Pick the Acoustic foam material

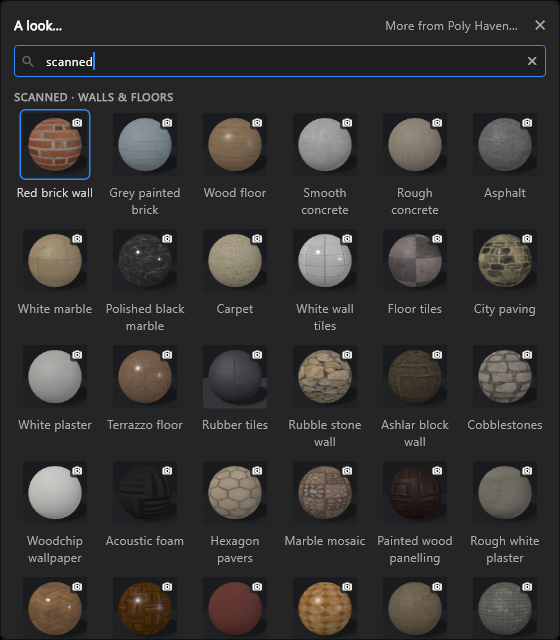click(145, 492)
